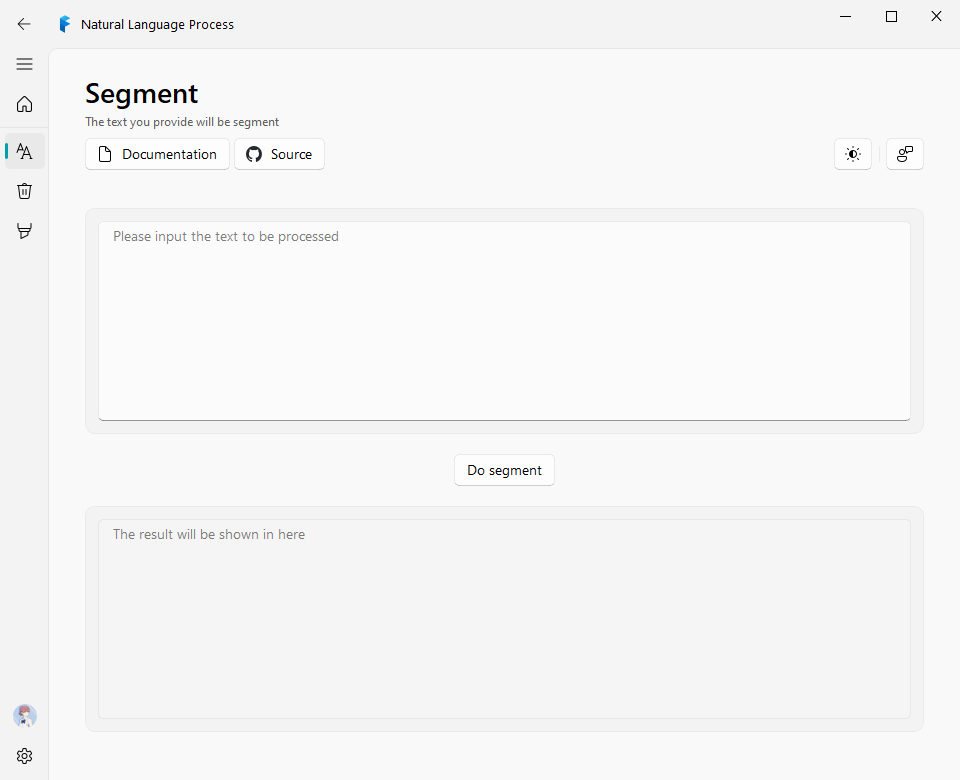The height and width of the screenshot is (780, 960).
Task: Click the text input area to start typing
Action: tap(504, 320)
